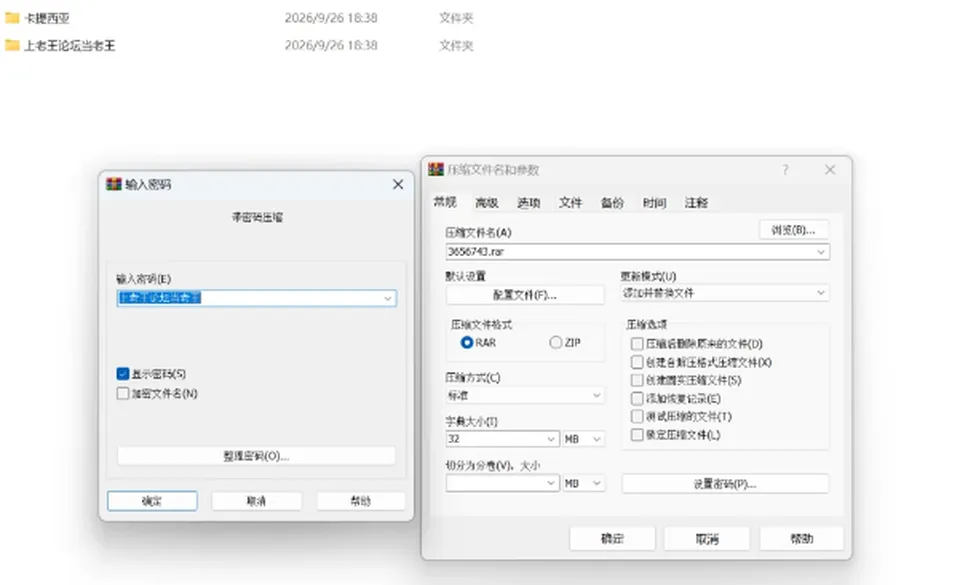Check 压缩后删除原来的文件(D) option
Image resolution: width=960 pixels, height=585 pixels.
tap(637, 344)
